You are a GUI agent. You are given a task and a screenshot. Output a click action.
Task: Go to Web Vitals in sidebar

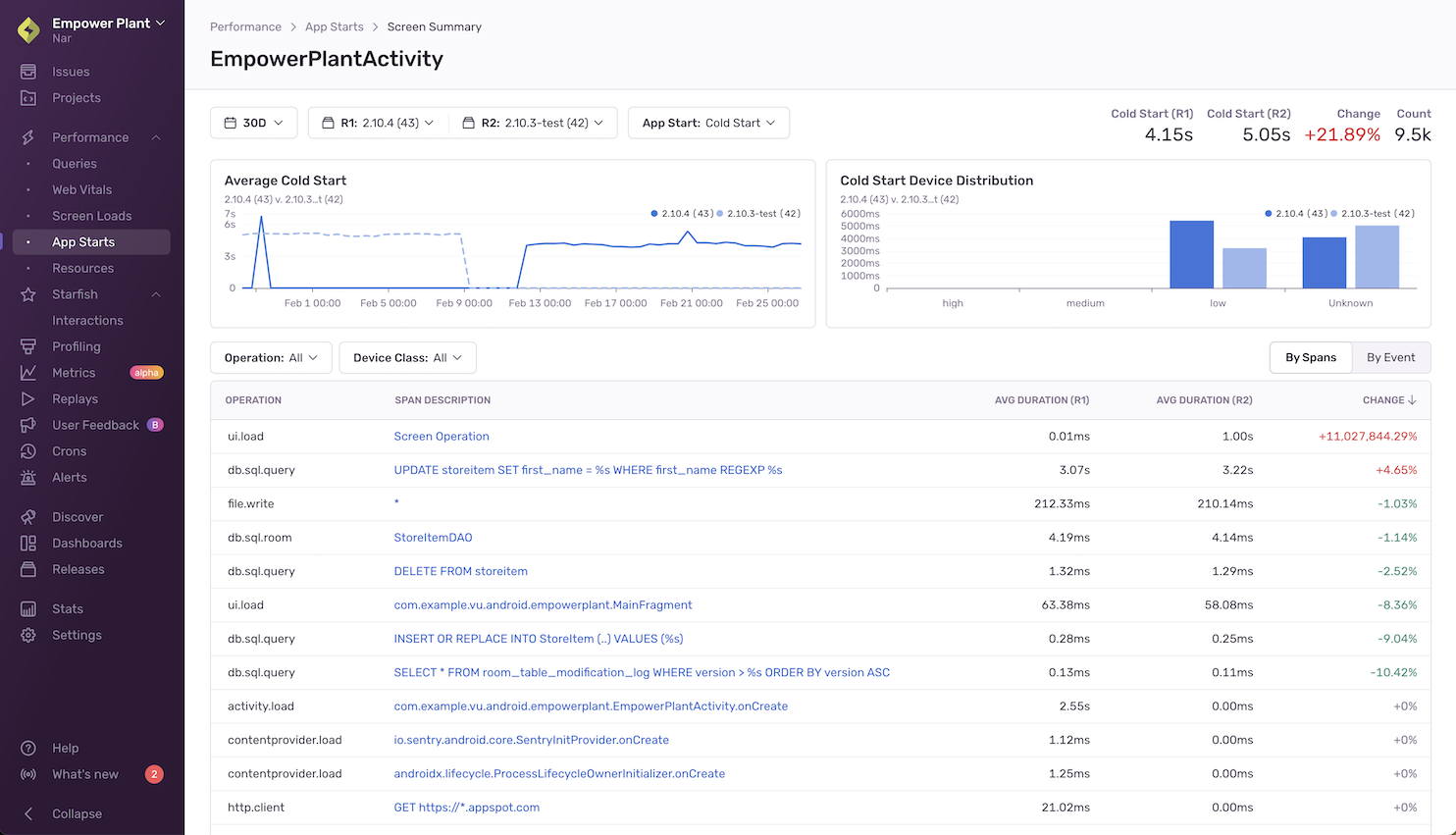pos(81,190)
